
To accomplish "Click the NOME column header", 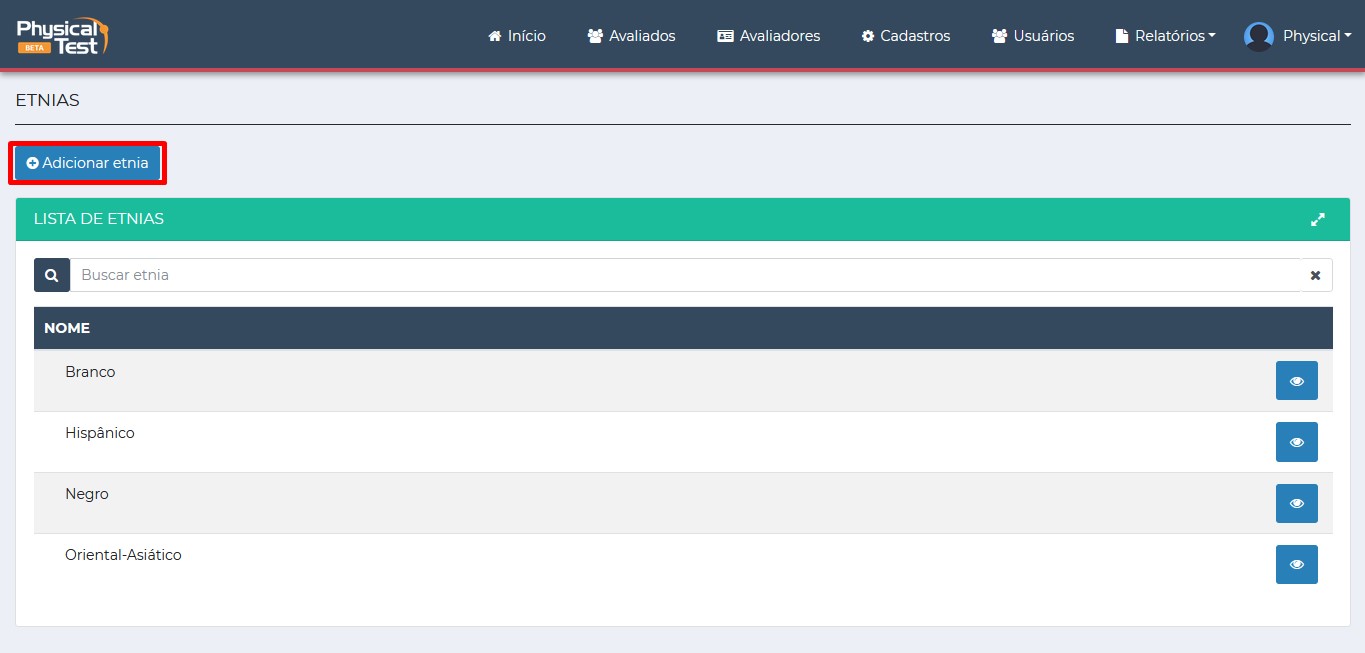I will pos(67,328).
